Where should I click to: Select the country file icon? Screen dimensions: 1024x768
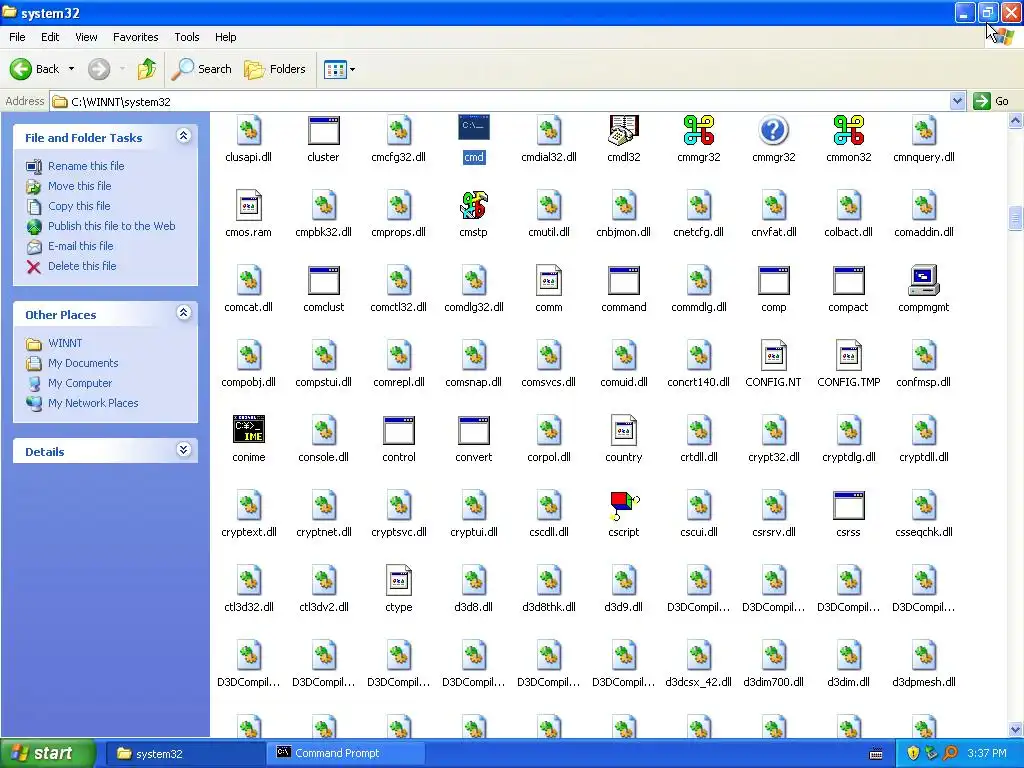point(624,430)
